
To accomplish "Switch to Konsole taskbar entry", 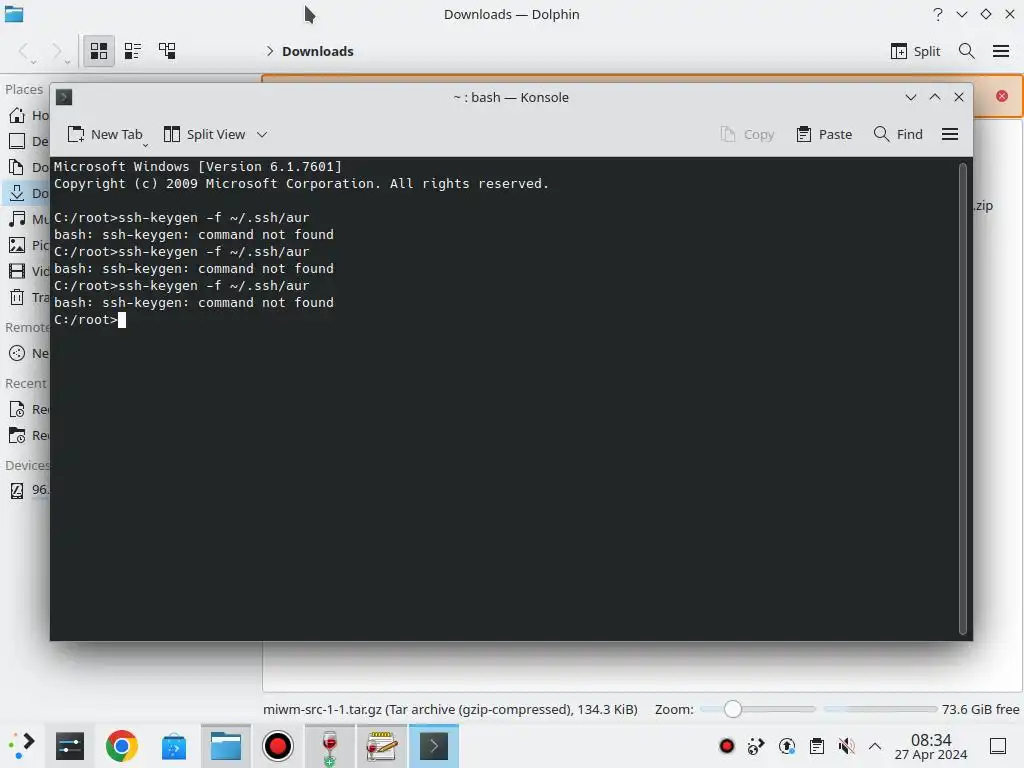I will click(434, 746).
